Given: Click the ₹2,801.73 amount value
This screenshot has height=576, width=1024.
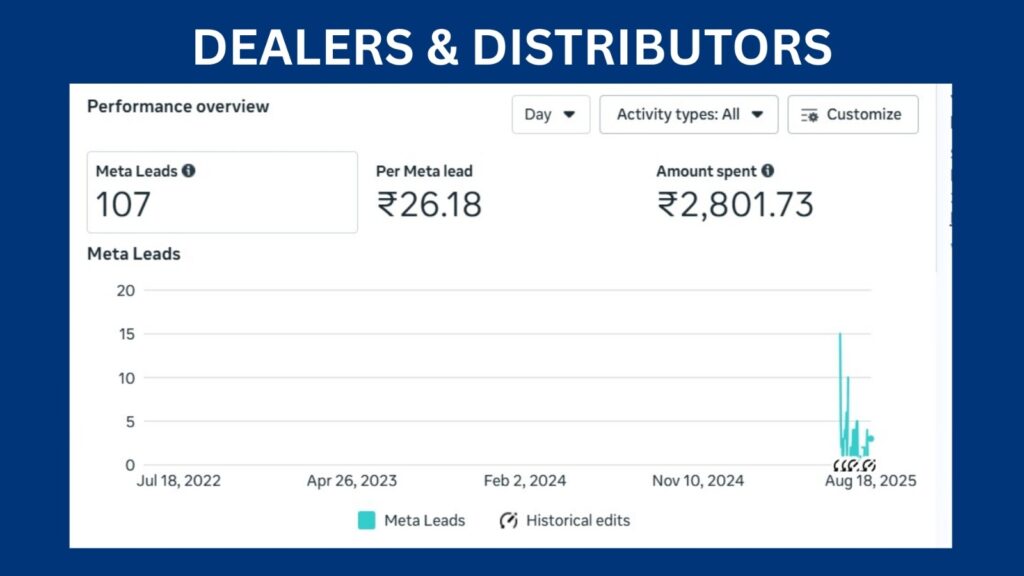Looking at the screenshot, I should (x=735, y=204).
